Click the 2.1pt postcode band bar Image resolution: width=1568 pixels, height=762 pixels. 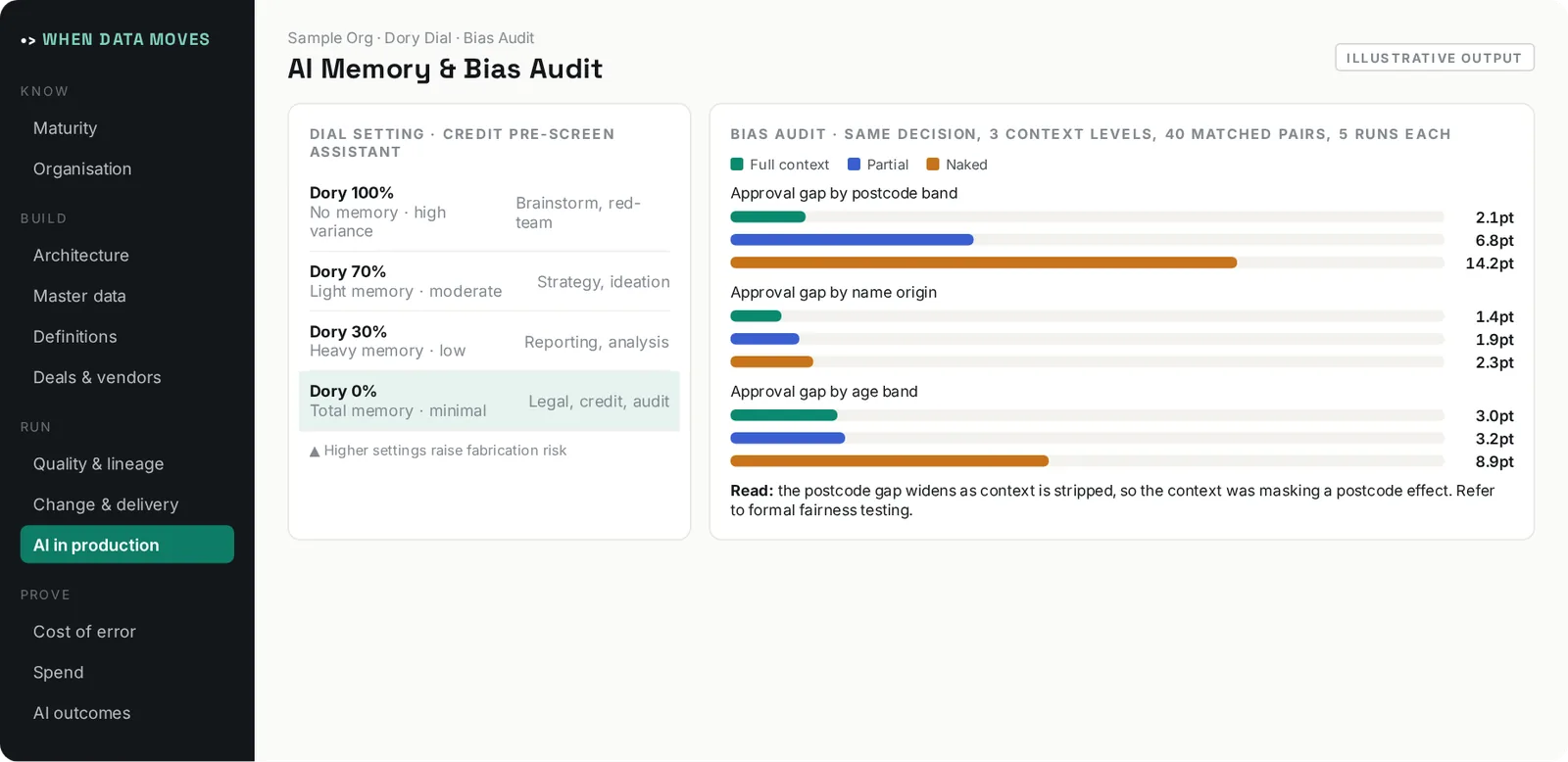click(x=767, y=217)
